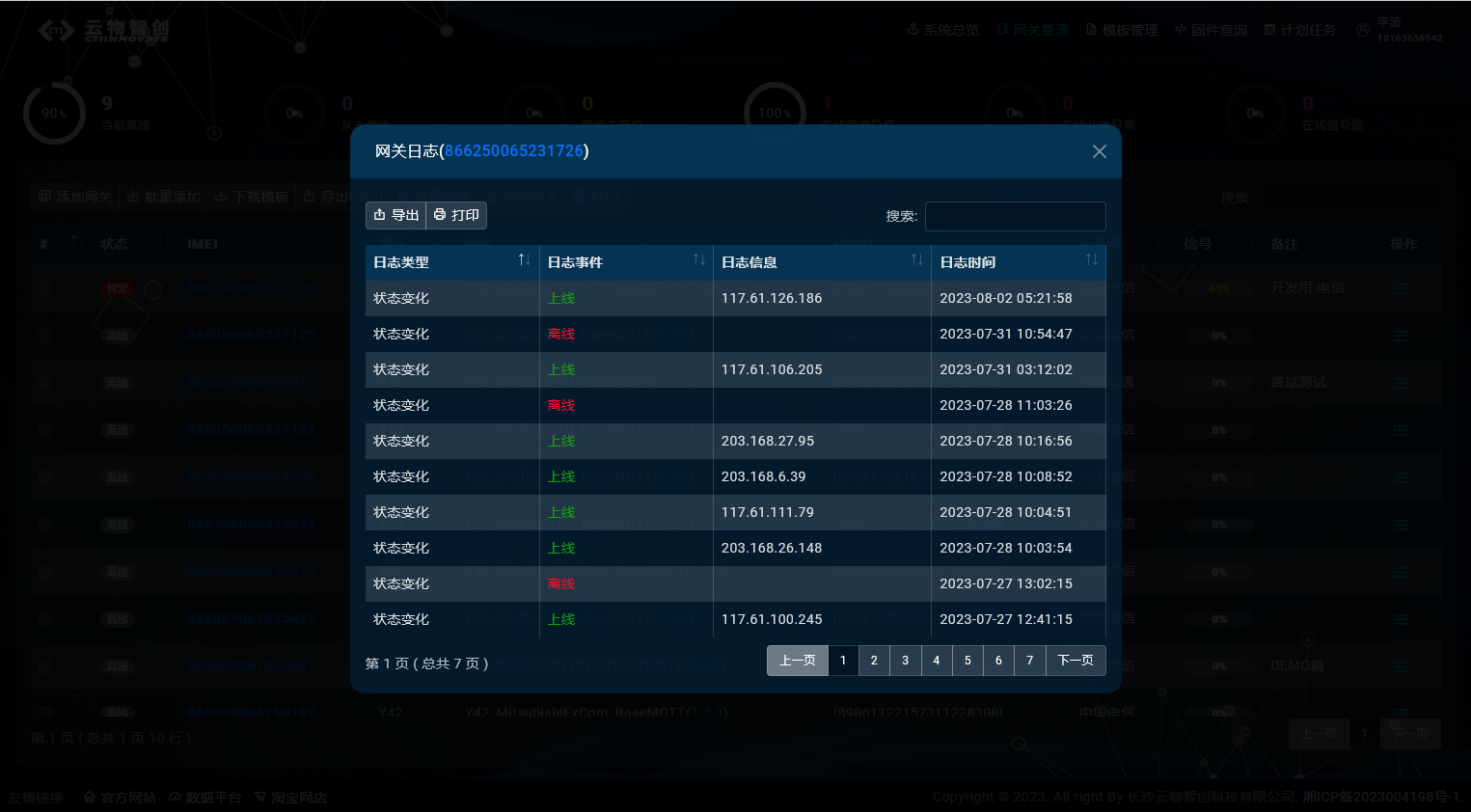1471x812 pixels.
Task: Click the 第 1 页 (总共 7 页) pagination summary
Action: tap(426, 663)
